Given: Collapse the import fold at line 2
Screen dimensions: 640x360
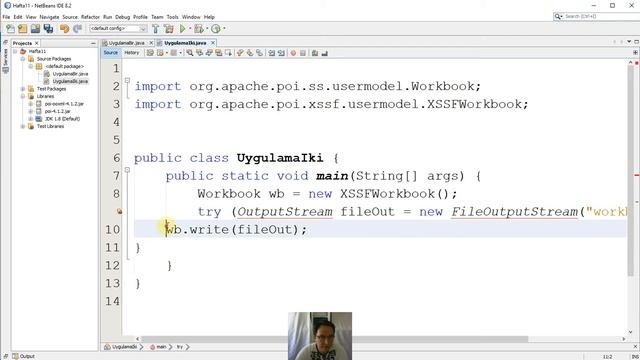Looking at the screenshot, I should tap(127, 80).
